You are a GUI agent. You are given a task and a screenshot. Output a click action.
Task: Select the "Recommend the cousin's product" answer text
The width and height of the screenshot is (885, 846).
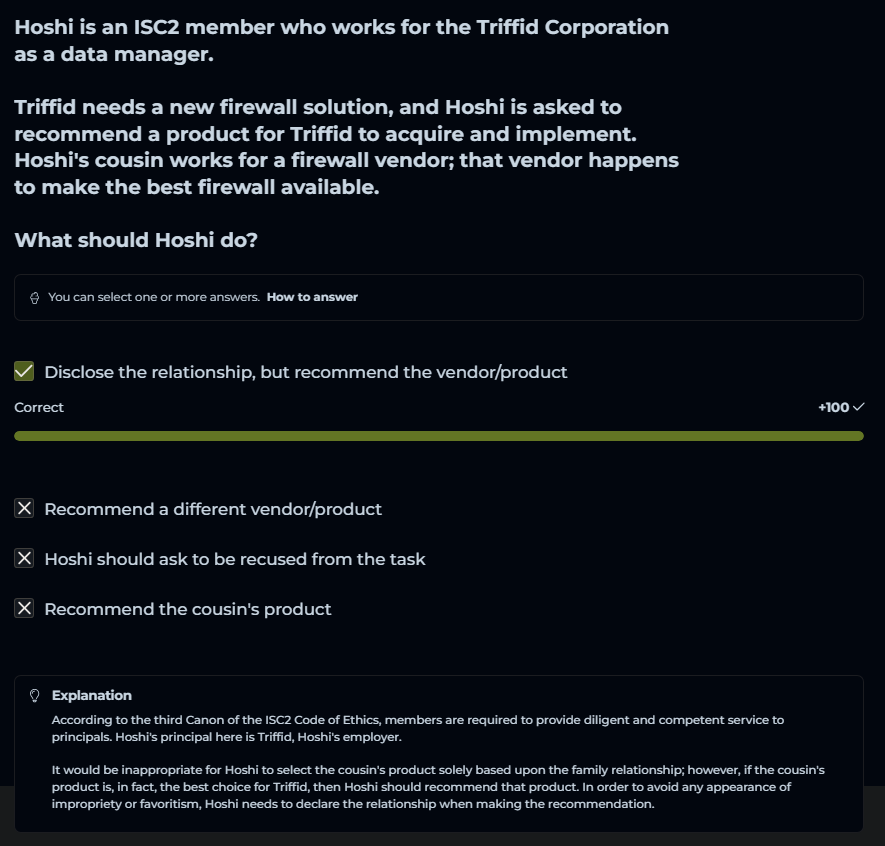pos(188,609)
